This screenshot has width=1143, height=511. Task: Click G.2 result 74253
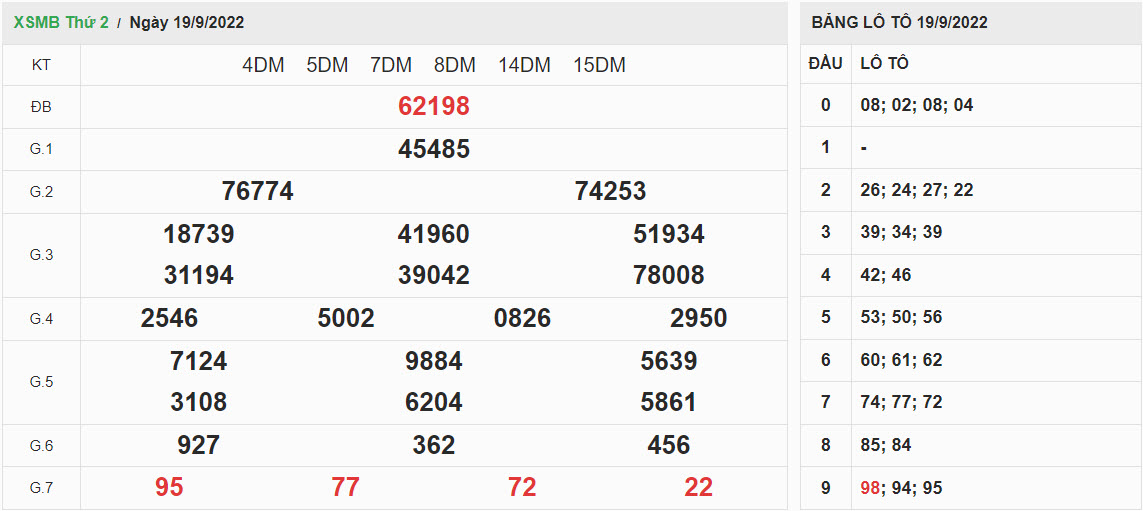pos(610,191)
